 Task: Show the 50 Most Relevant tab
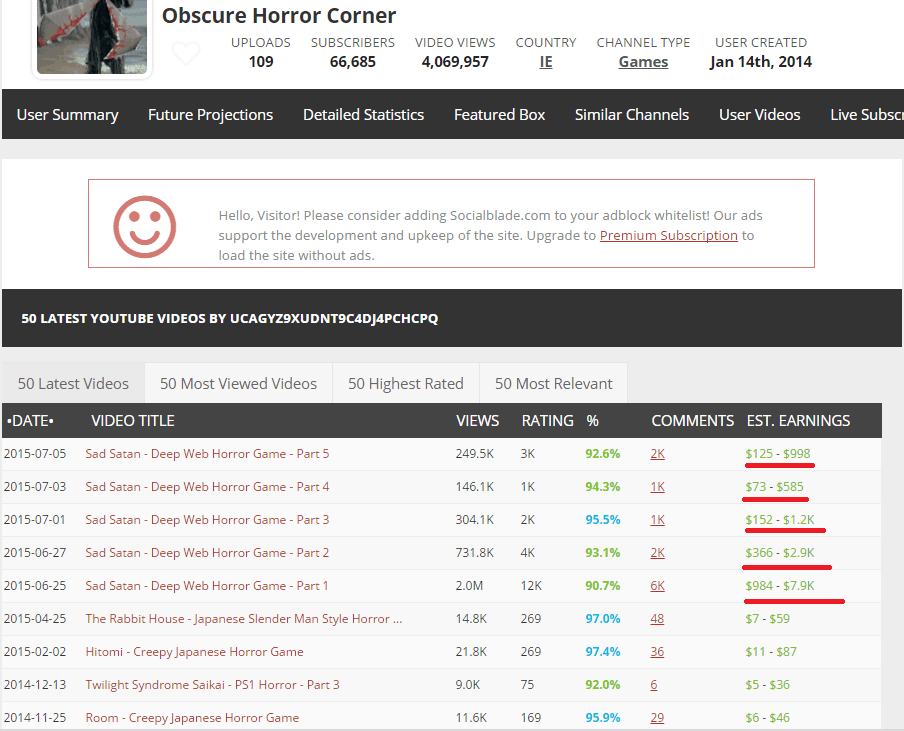point(553,383)
